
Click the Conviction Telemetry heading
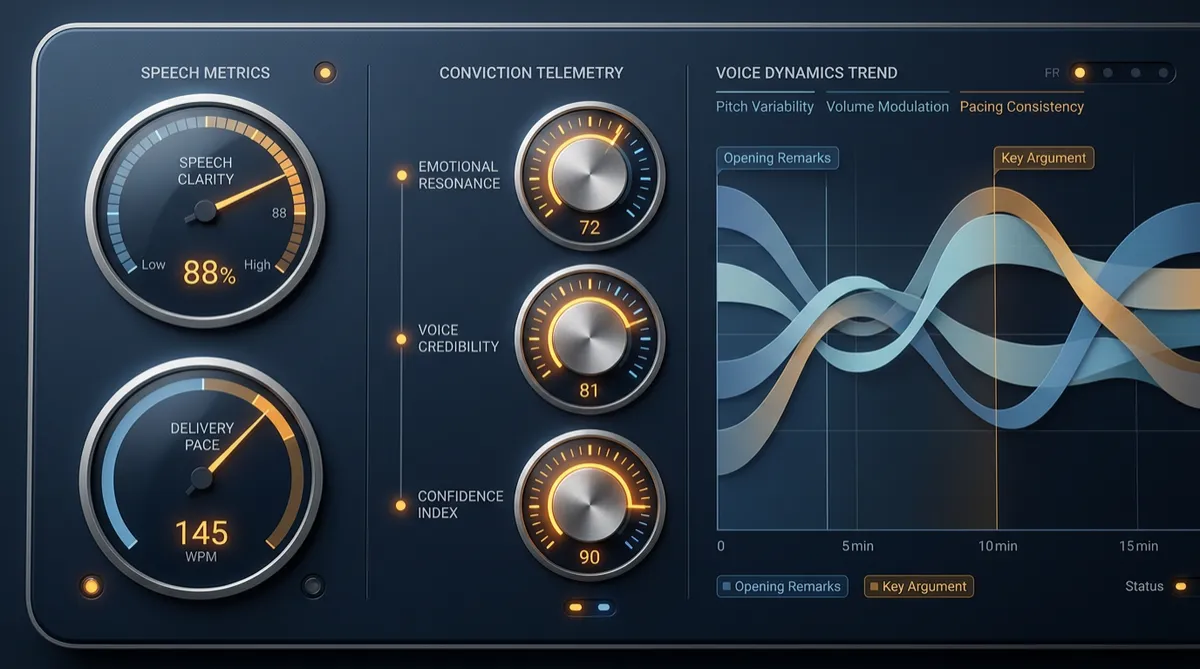[531, 73]
